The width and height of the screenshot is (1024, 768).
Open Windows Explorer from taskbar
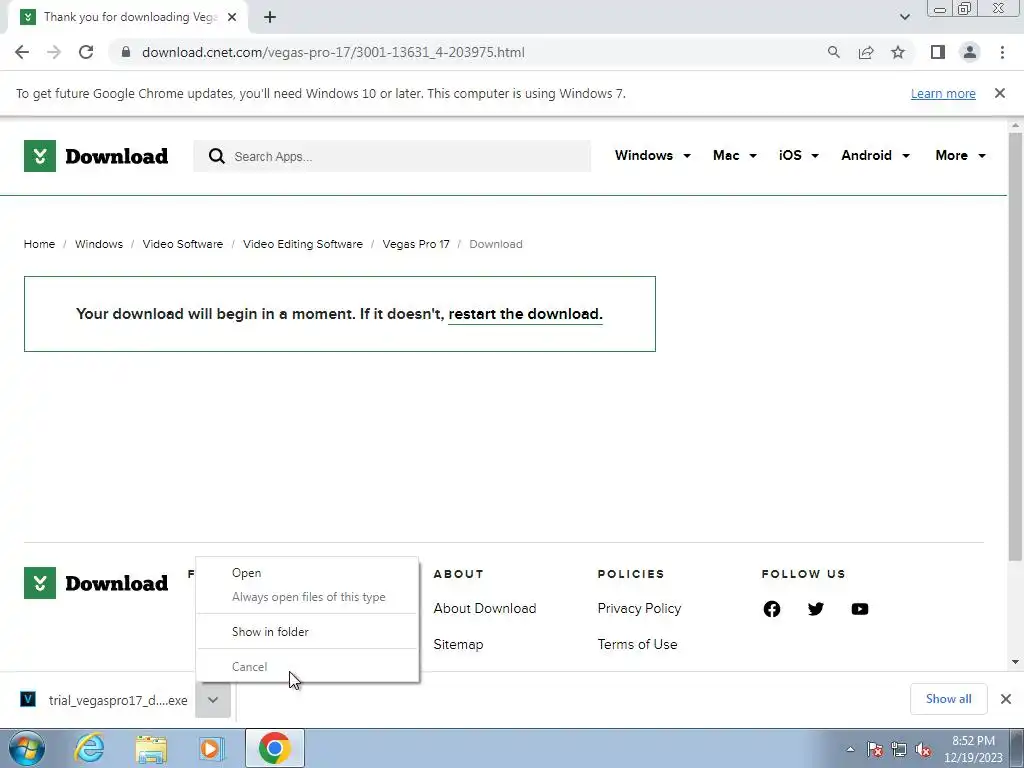pos(151,749)
